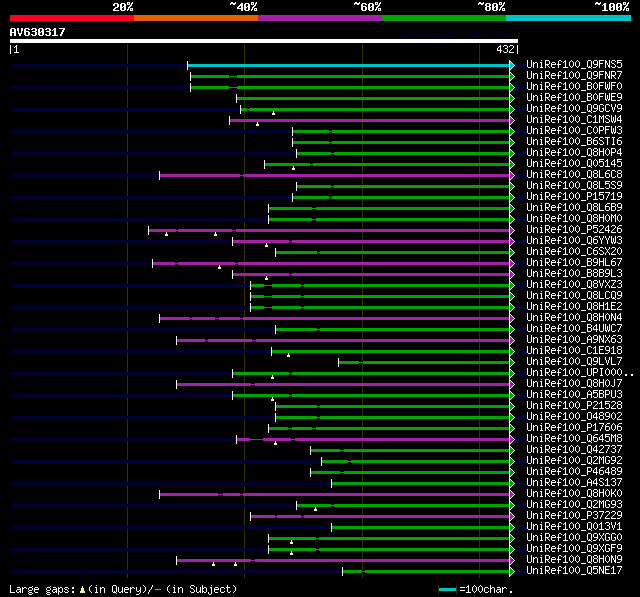Screen dimensions: 640x597
Task: Click the red 20% legend color segment
Action: (x=72, y=18)
